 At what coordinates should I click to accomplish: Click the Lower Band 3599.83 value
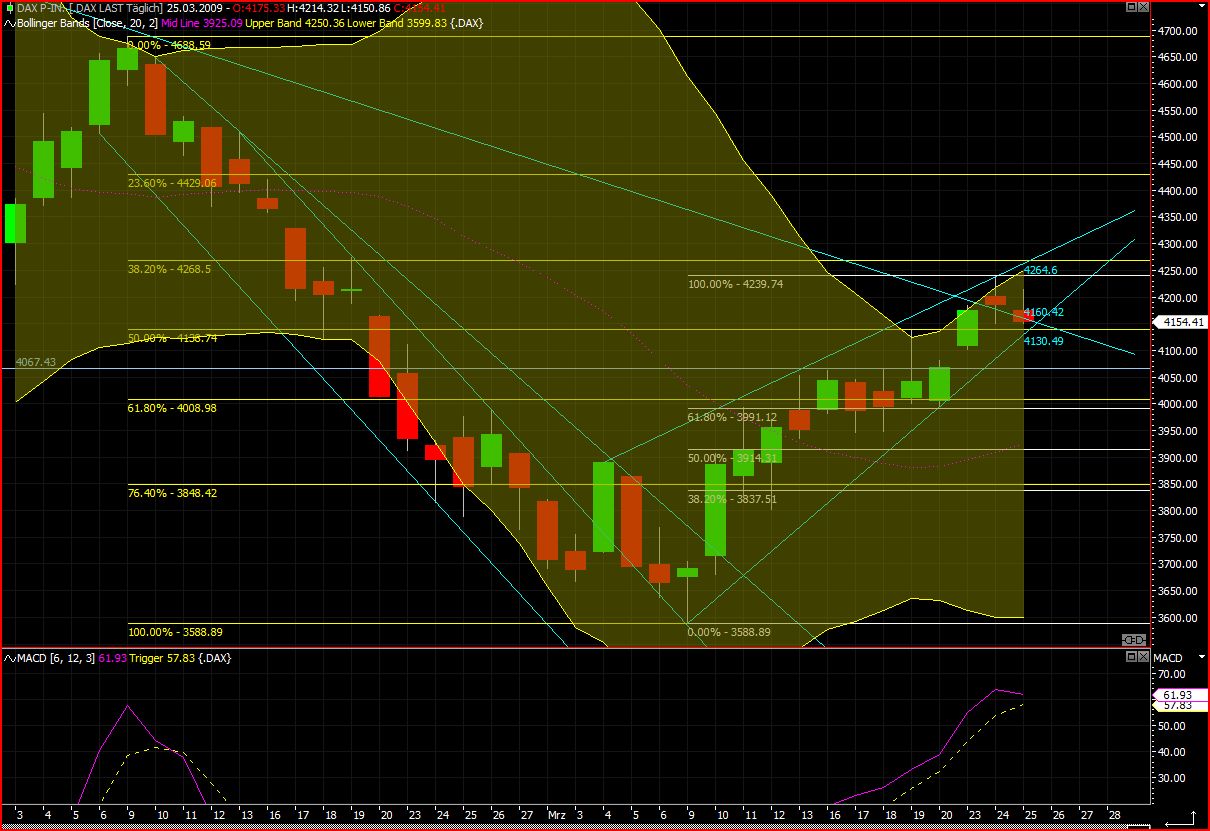395,22
